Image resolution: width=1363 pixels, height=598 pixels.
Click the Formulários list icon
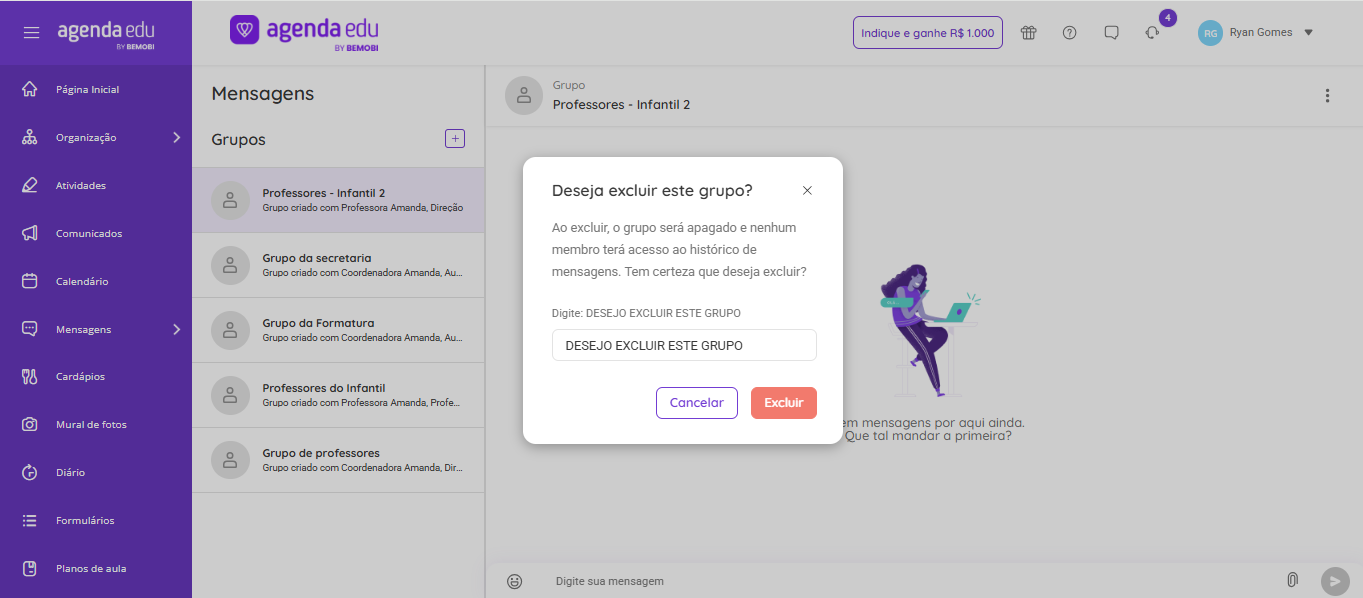click(x=29, y=520)
